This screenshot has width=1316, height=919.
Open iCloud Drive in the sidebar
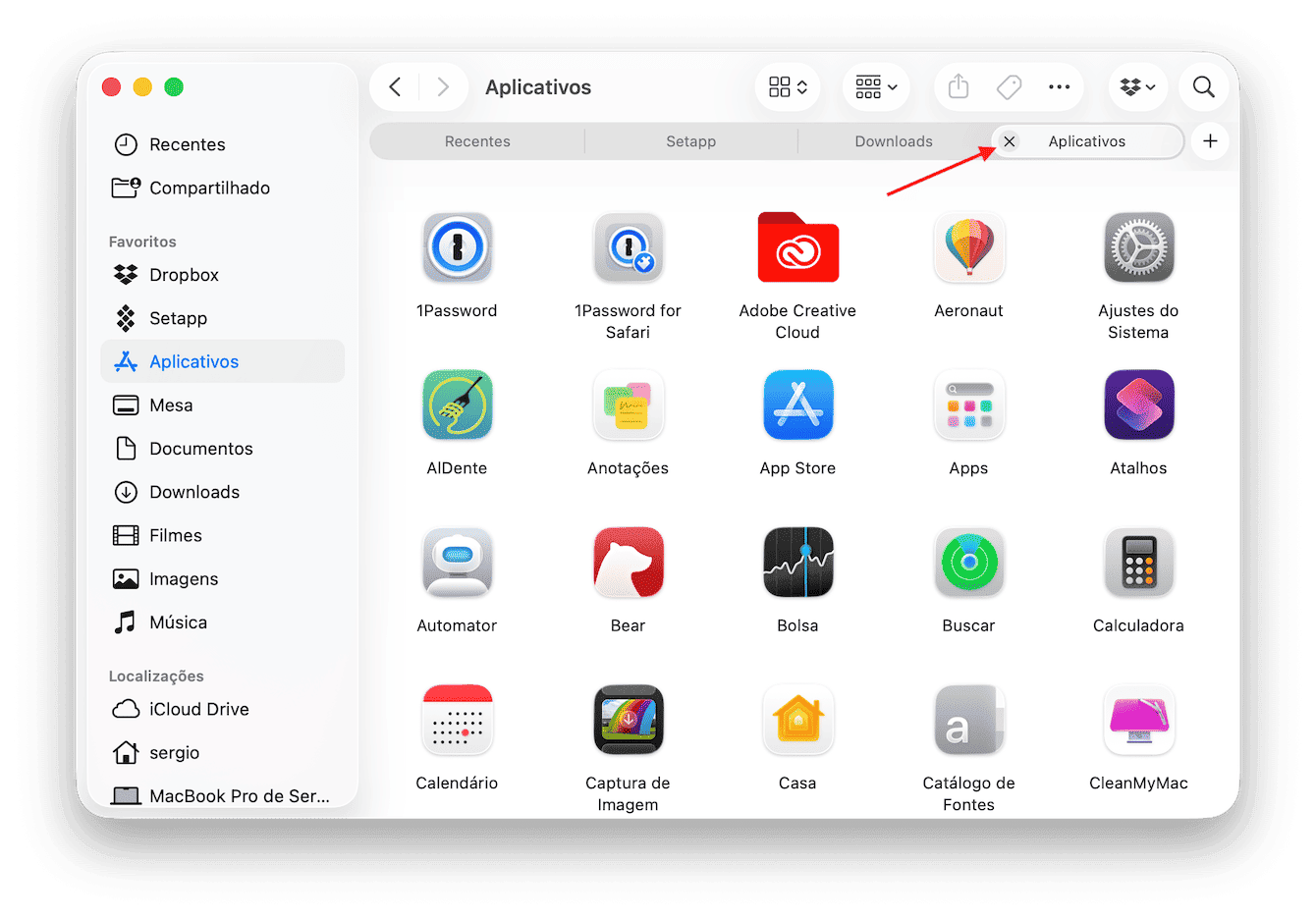(x=223, y=709)
